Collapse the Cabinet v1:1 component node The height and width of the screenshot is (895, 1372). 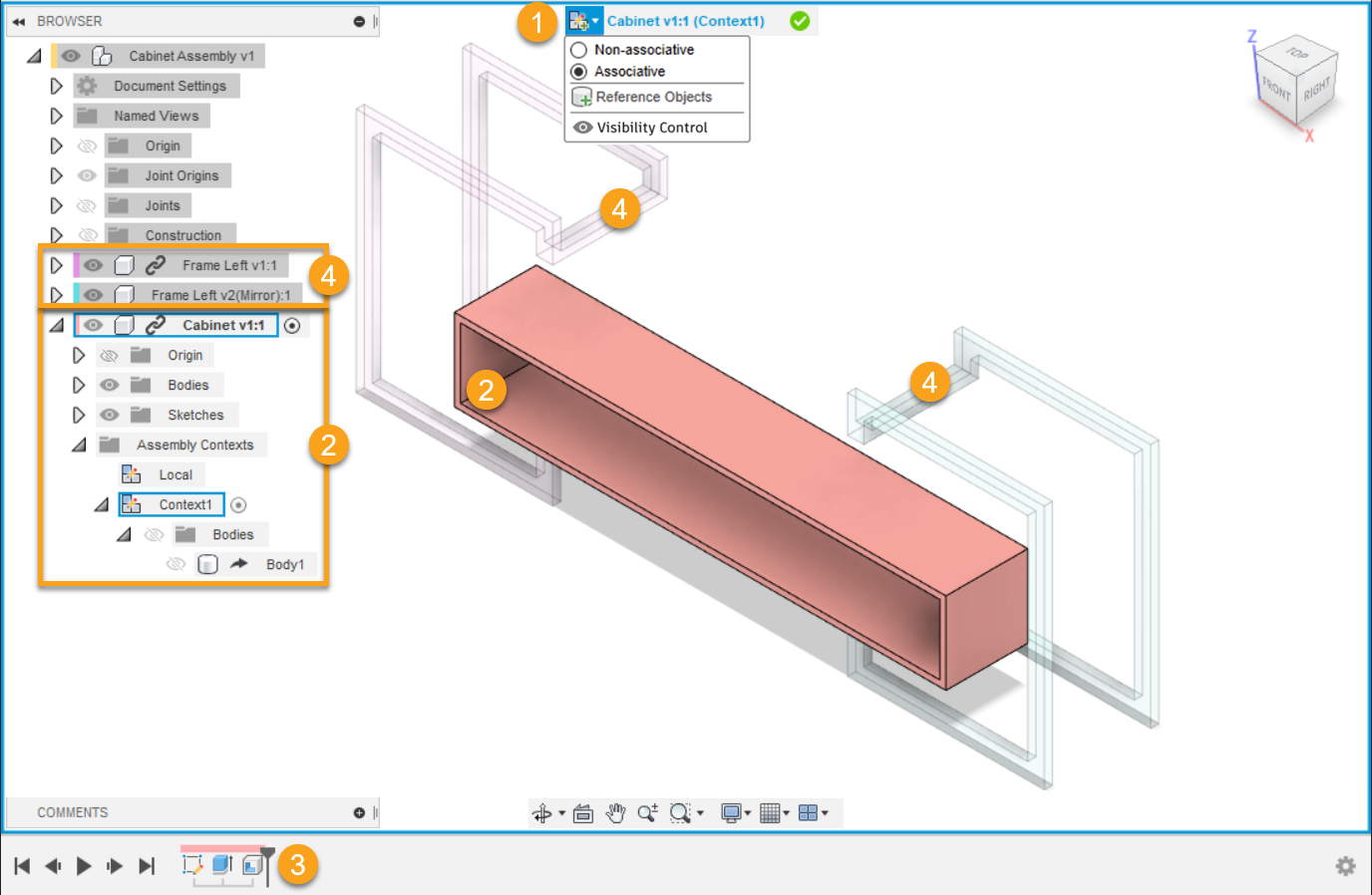click(57, 325)
